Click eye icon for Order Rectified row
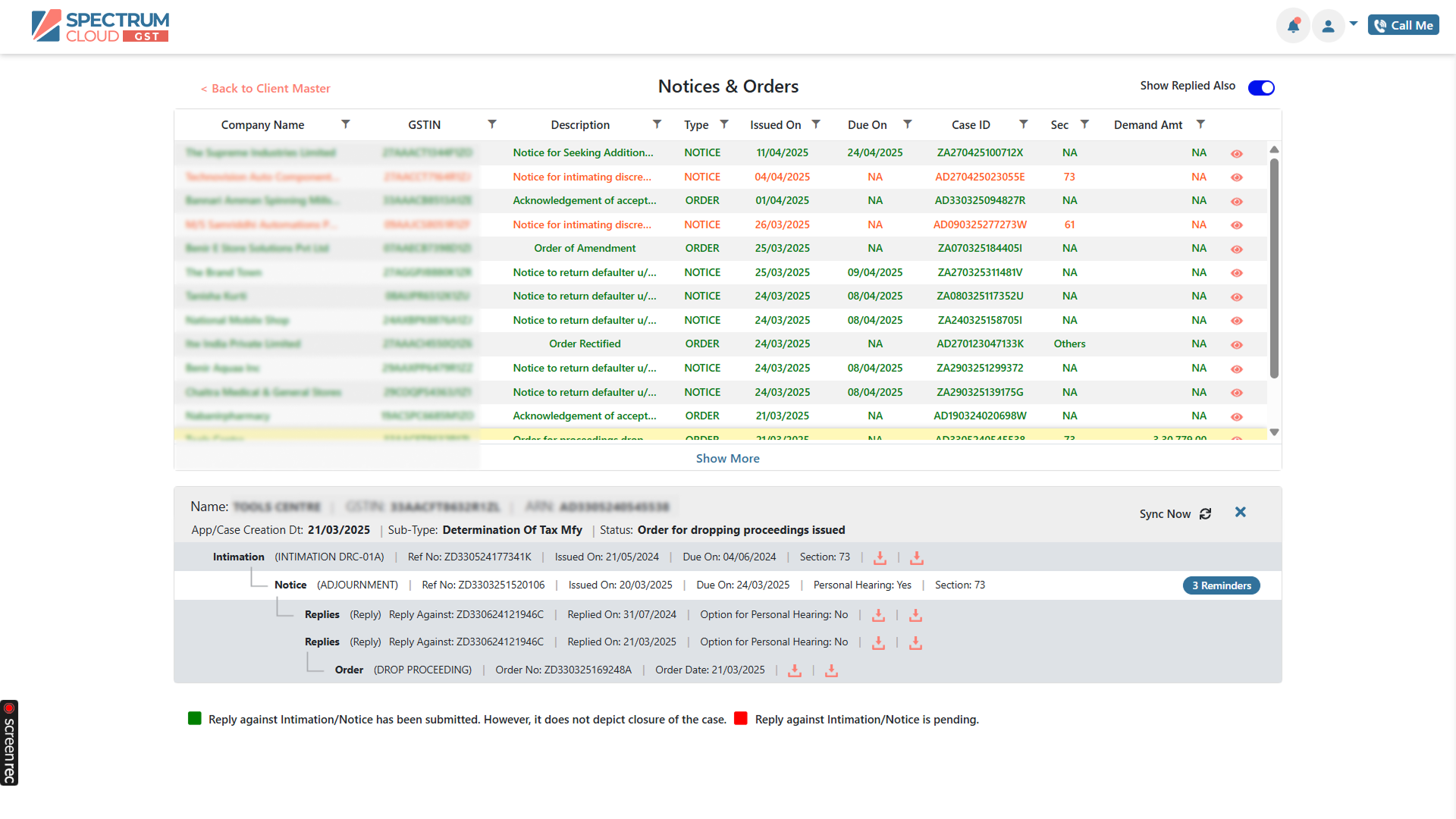Screen dimensions: 1456x819 (1237, 345)
